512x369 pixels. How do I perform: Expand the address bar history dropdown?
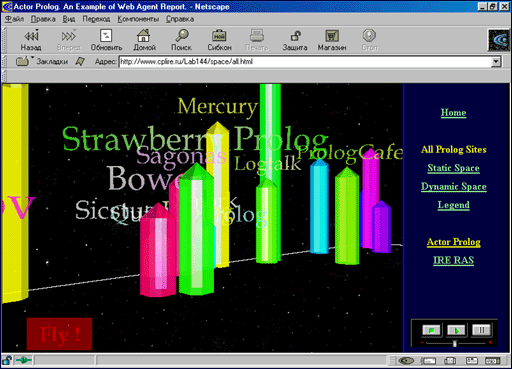(x=496, y=62)
